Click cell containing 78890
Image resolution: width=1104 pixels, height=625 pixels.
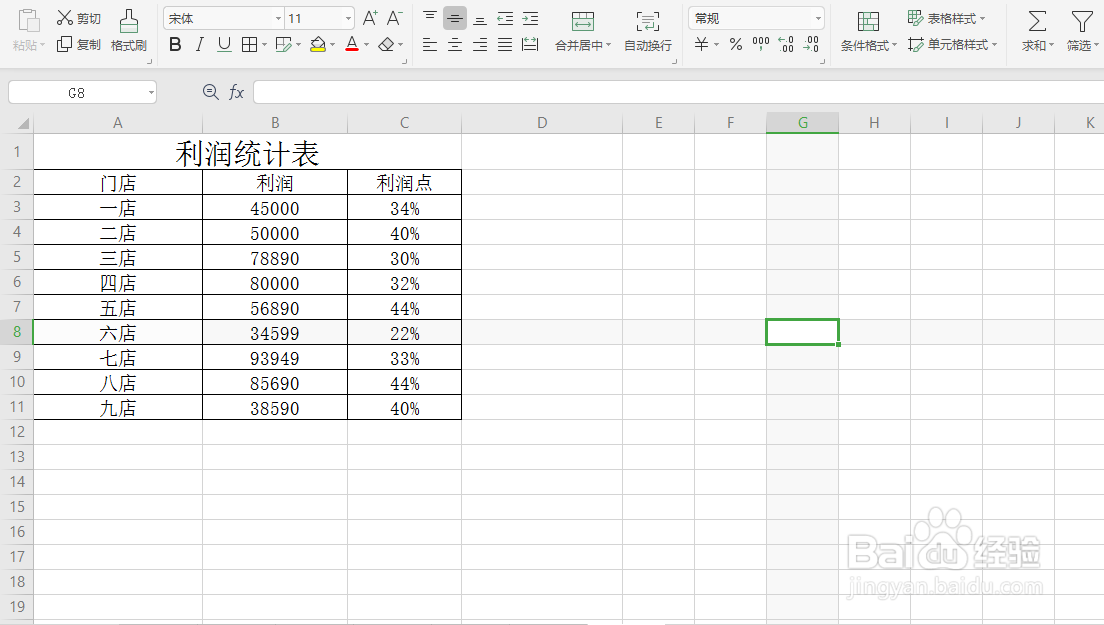[x=275, y=258]
